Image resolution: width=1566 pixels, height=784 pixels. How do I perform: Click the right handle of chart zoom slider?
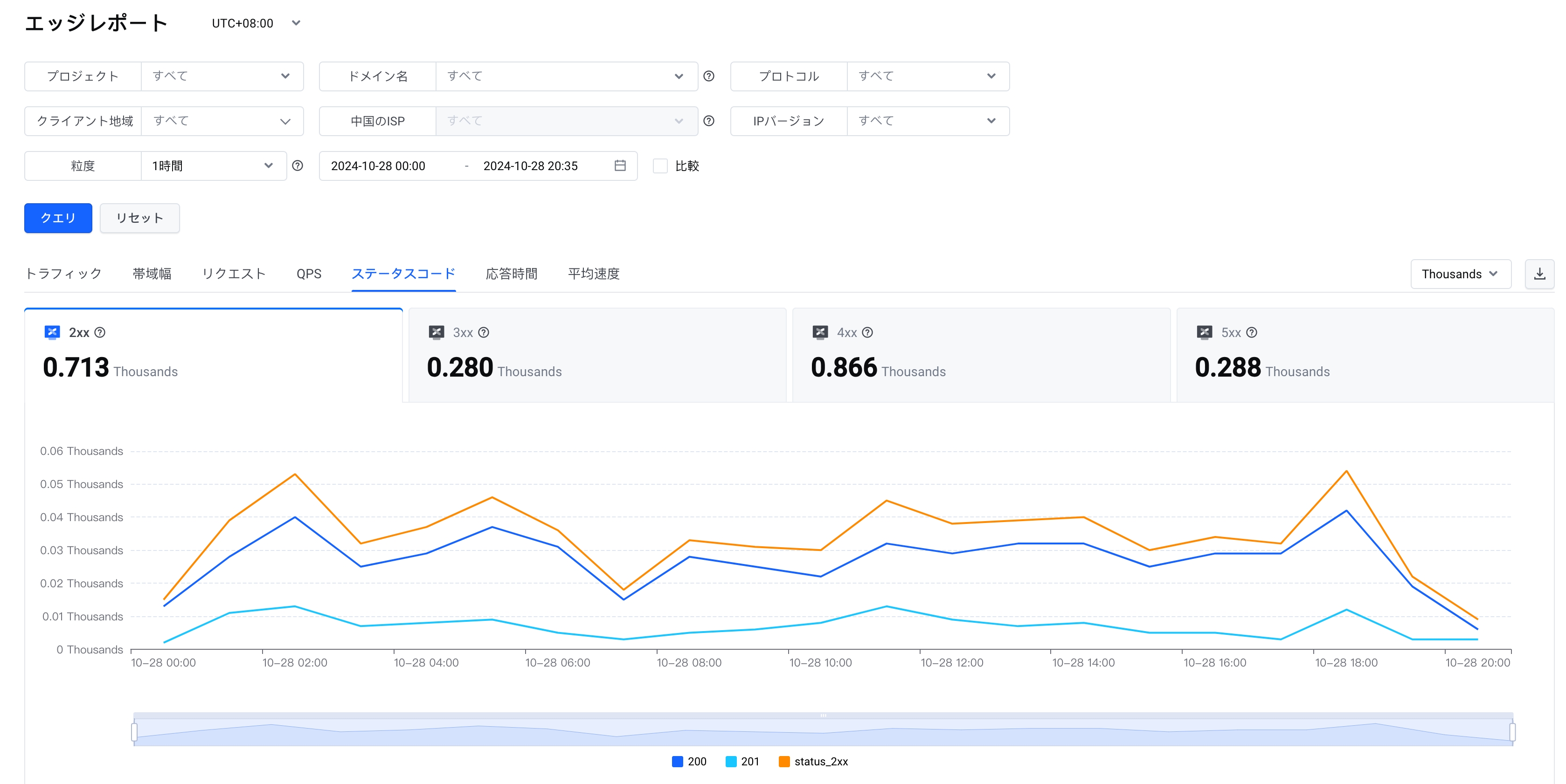click(x=1512, y=732)
